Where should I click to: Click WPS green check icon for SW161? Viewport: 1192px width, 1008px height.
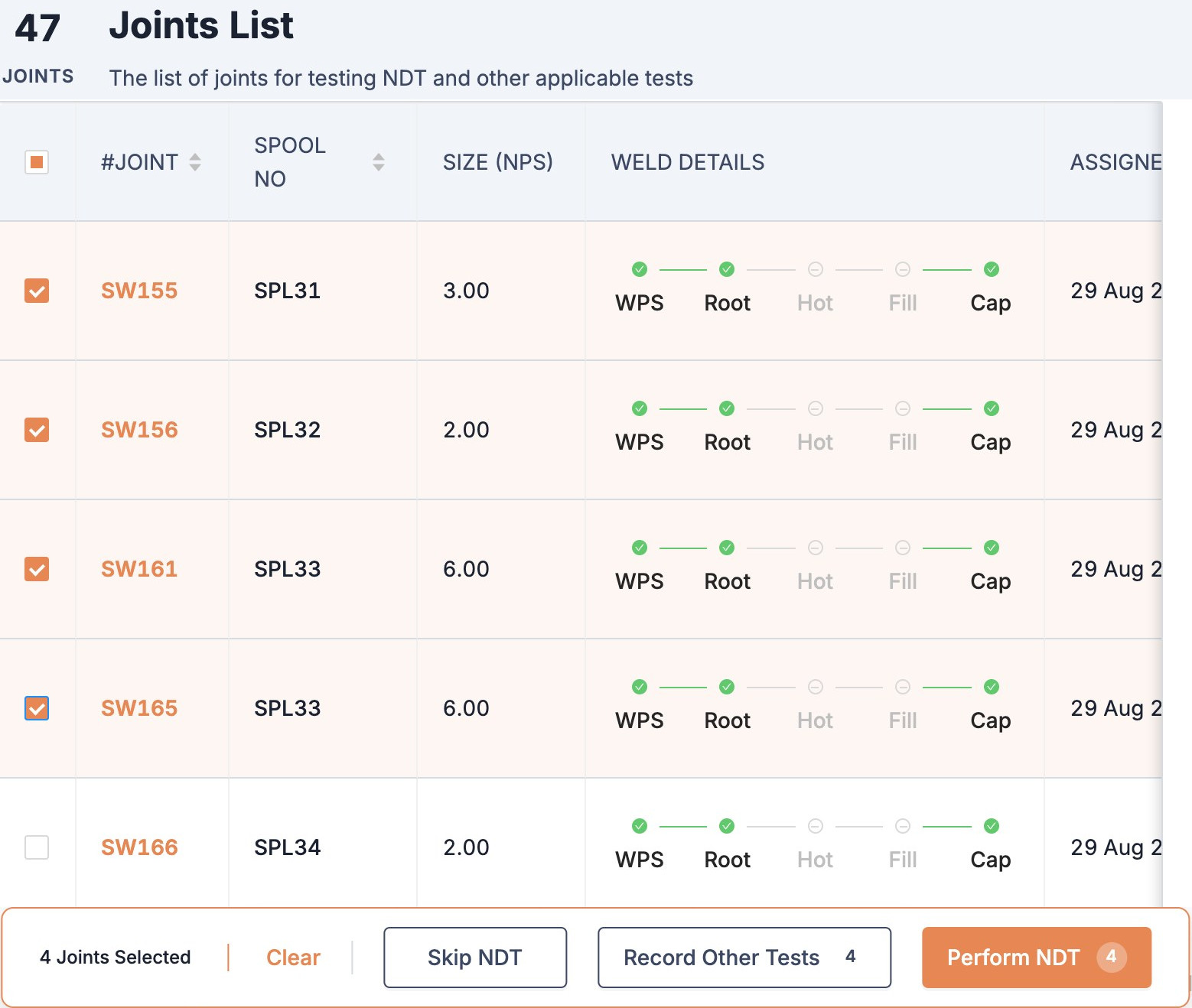(x=640, y=548)
